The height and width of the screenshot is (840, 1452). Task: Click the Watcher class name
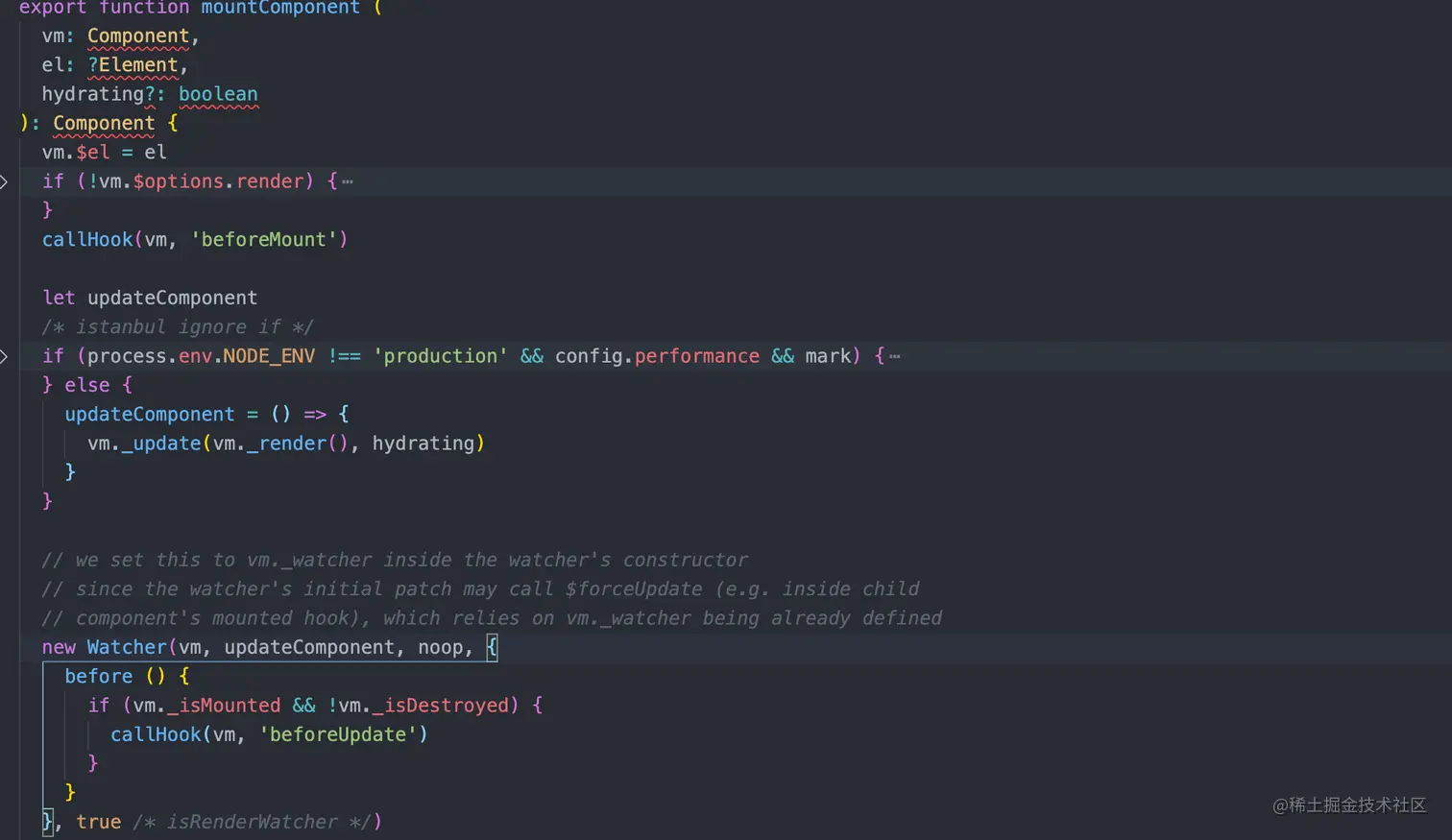coord(127,648)
